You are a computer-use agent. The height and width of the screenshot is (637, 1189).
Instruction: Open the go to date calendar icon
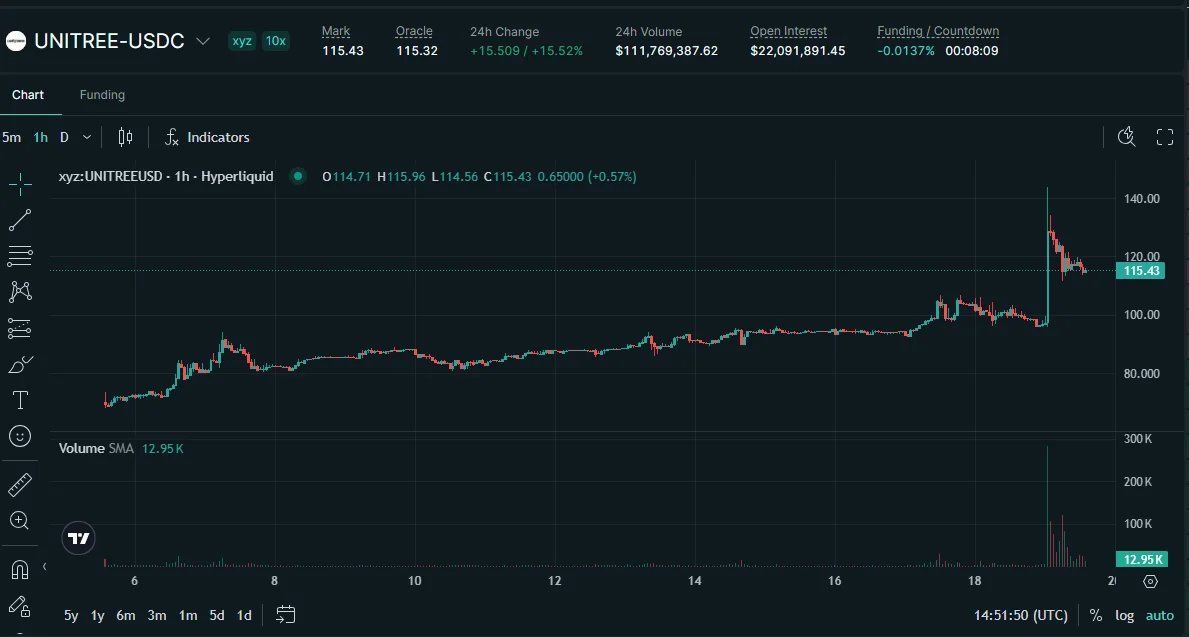tap(285, 614)
